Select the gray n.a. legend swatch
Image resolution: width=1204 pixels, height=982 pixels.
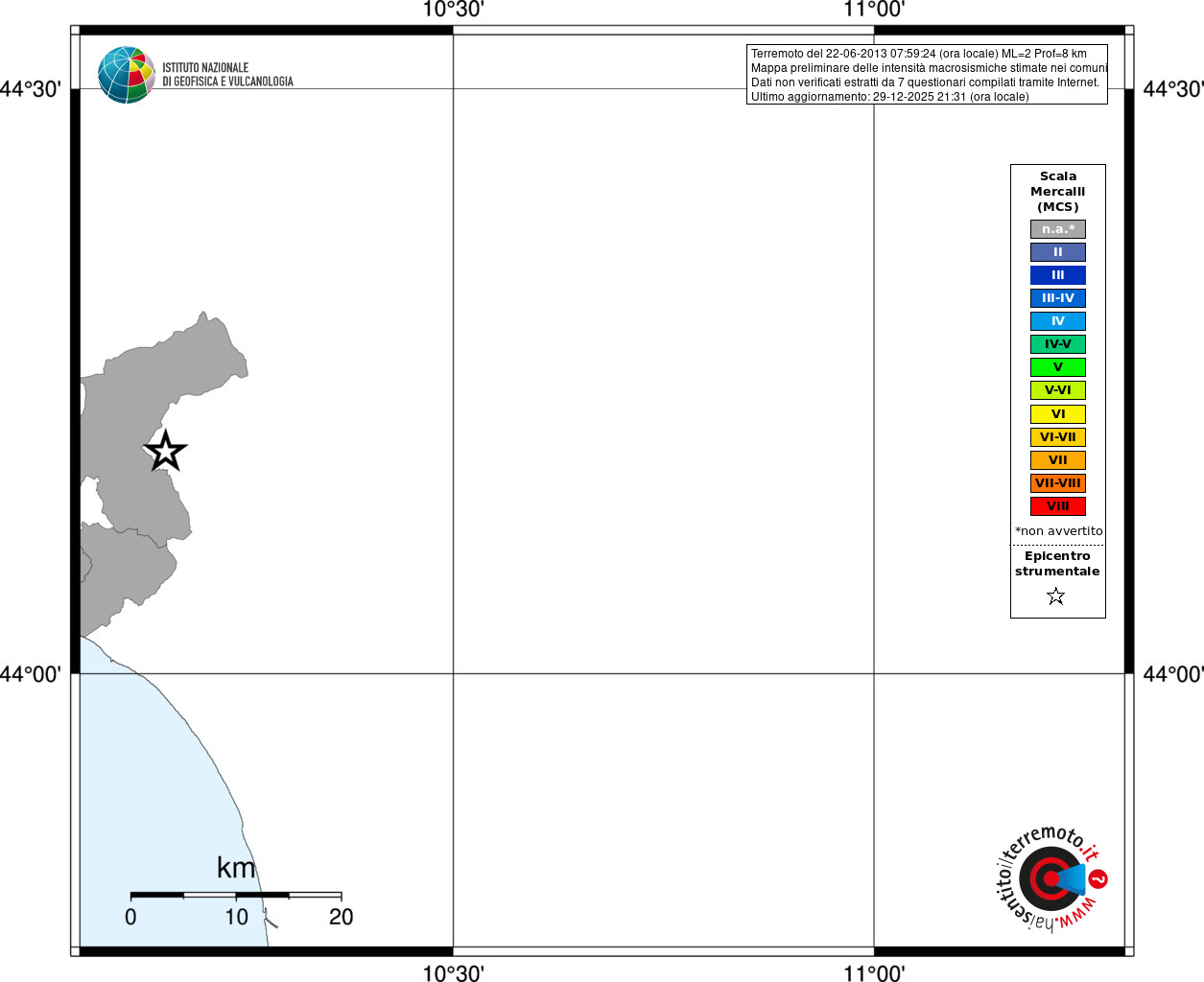[1058, 229]
